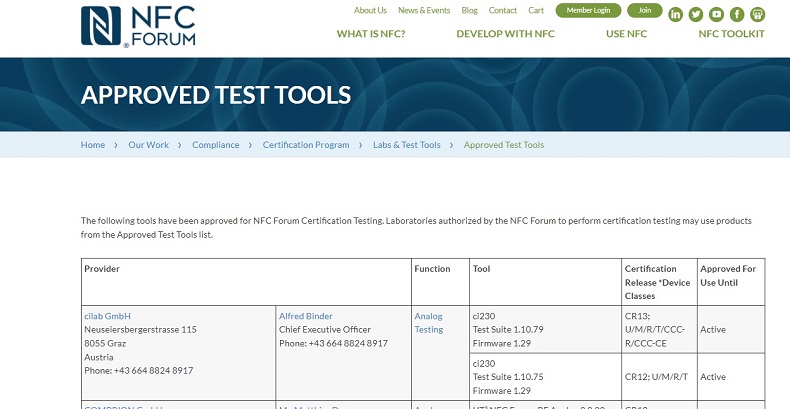790x409 pixels.
Task: Open the Contact page
Action: click(x=503, y=10)
